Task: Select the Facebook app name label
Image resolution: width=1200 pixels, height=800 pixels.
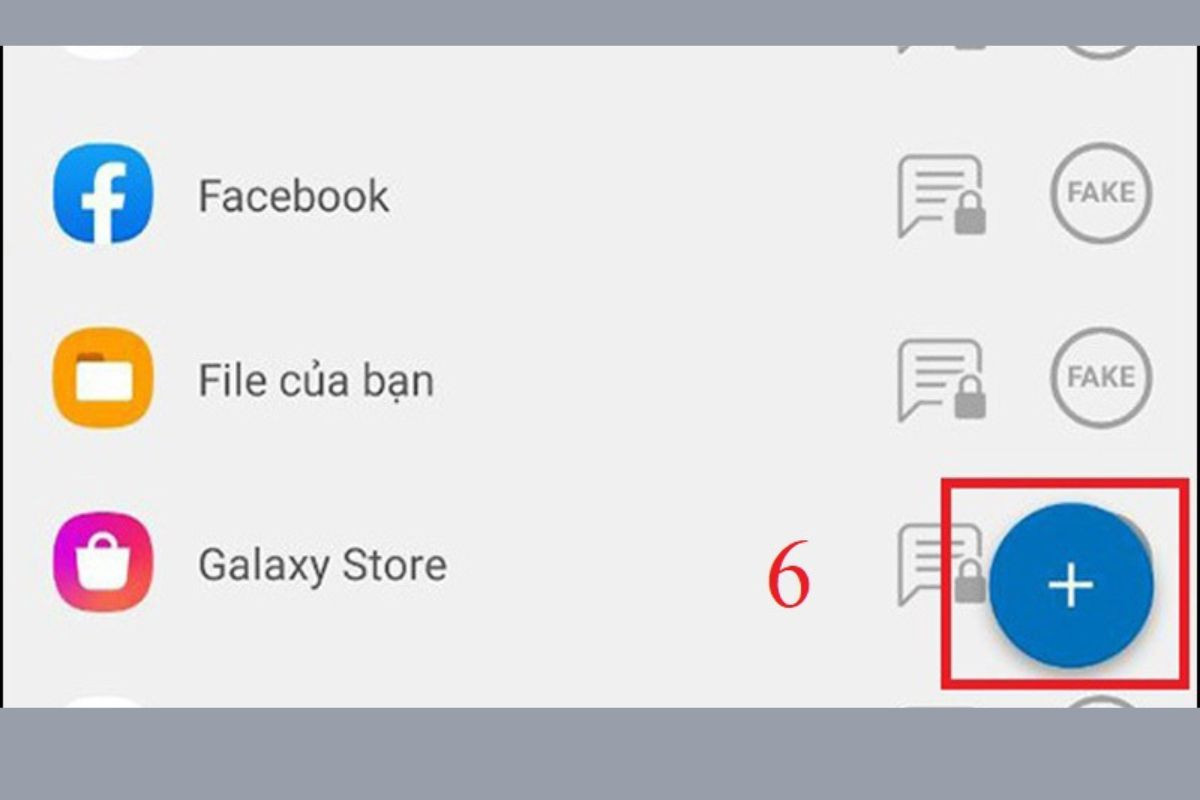Action: click(294, 195)
